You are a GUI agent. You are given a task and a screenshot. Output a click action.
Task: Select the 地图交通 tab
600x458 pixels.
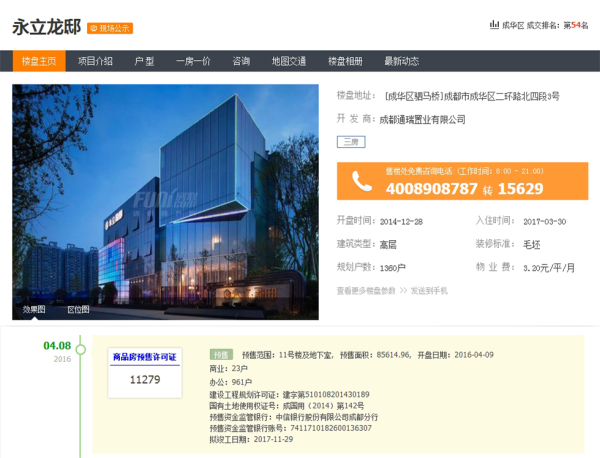[288, 61]
